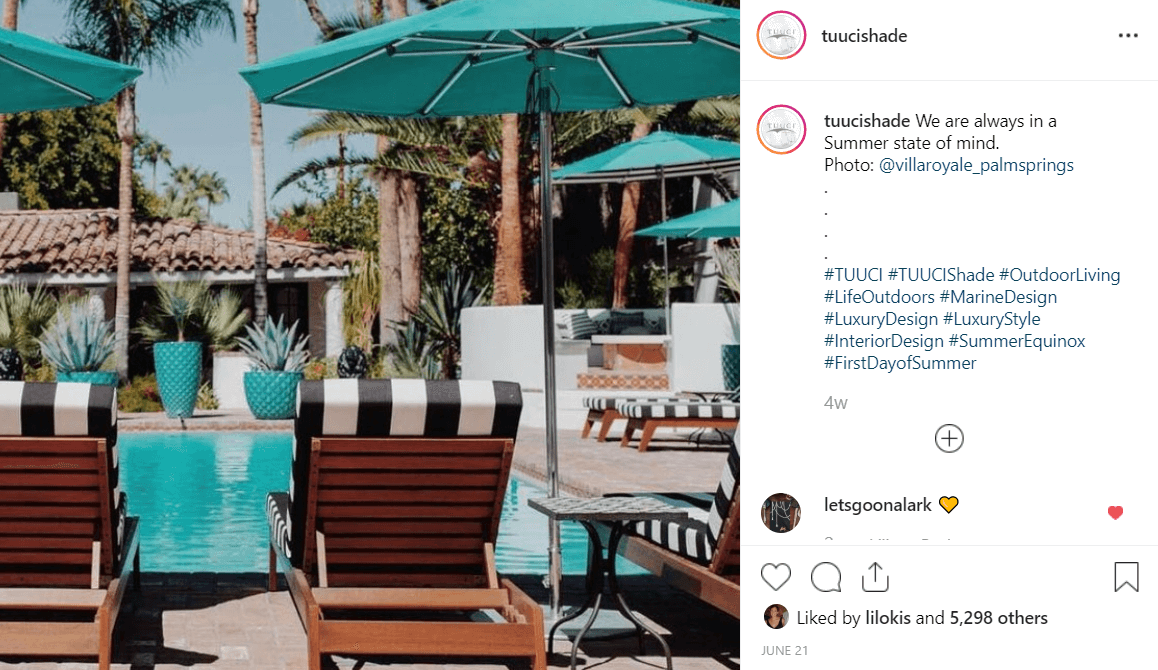Open the #OutdoorLiving hashtag
Viewport: 1158px width, 670px height.
(1060, 275)
